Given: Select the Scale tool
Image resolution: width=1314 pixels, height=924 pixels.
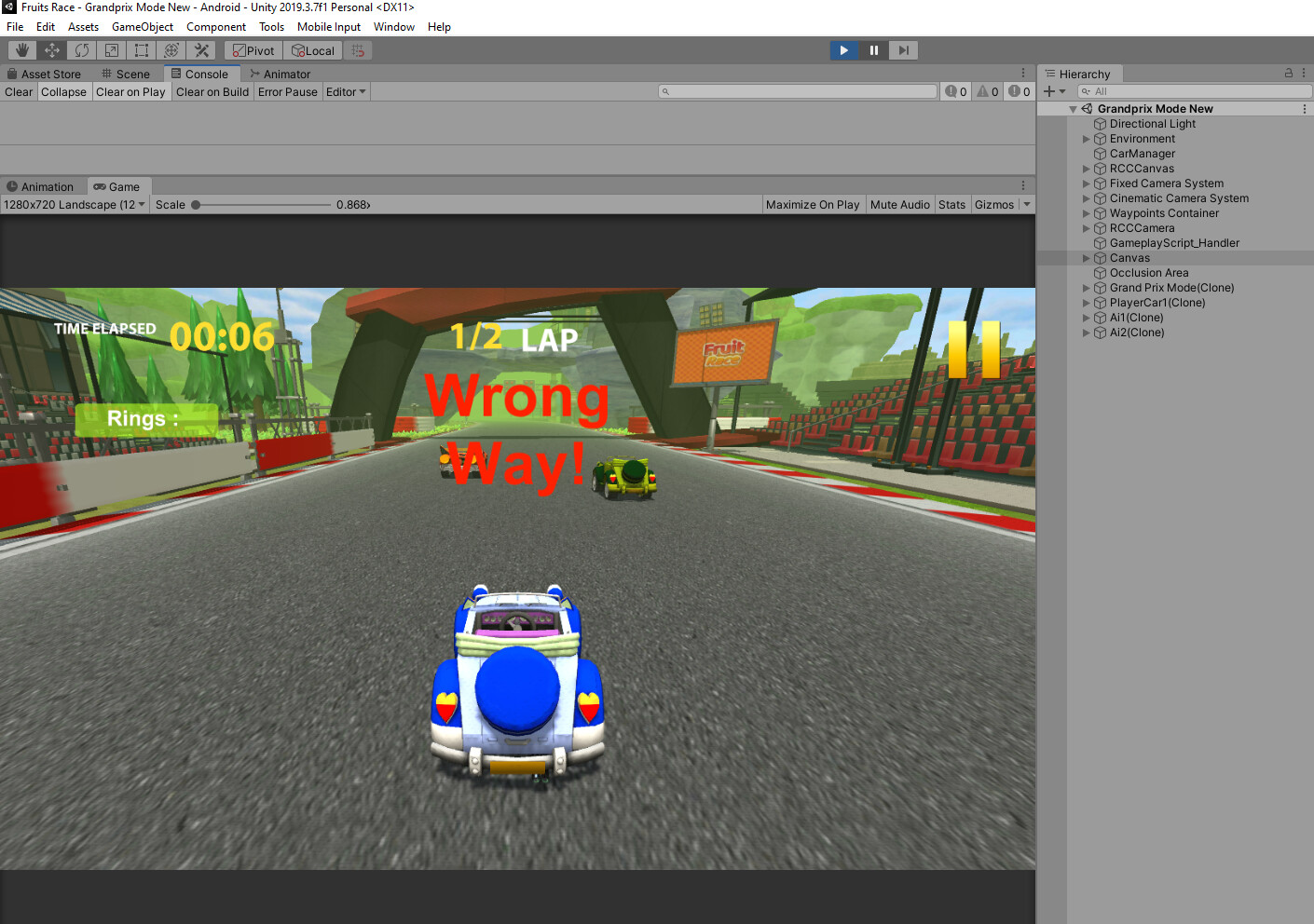Looking at the screenshot, I should coord(111,50).
